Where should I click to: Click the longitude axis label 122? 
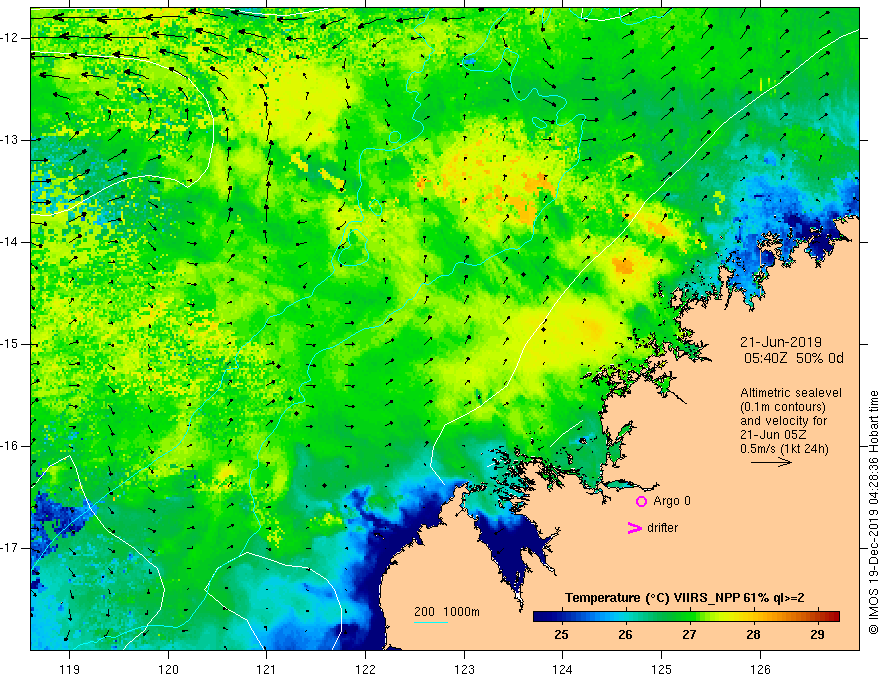tap(365, 669)
